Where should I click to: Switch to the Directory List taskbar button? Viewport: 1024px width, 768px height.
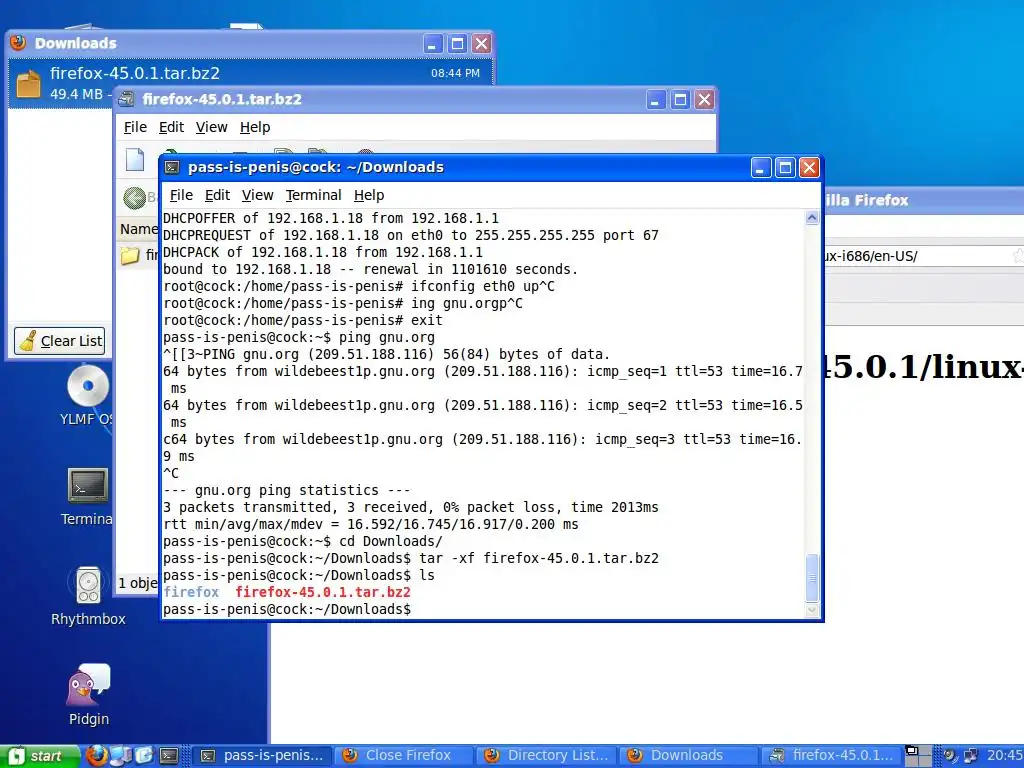coord(547,756)
